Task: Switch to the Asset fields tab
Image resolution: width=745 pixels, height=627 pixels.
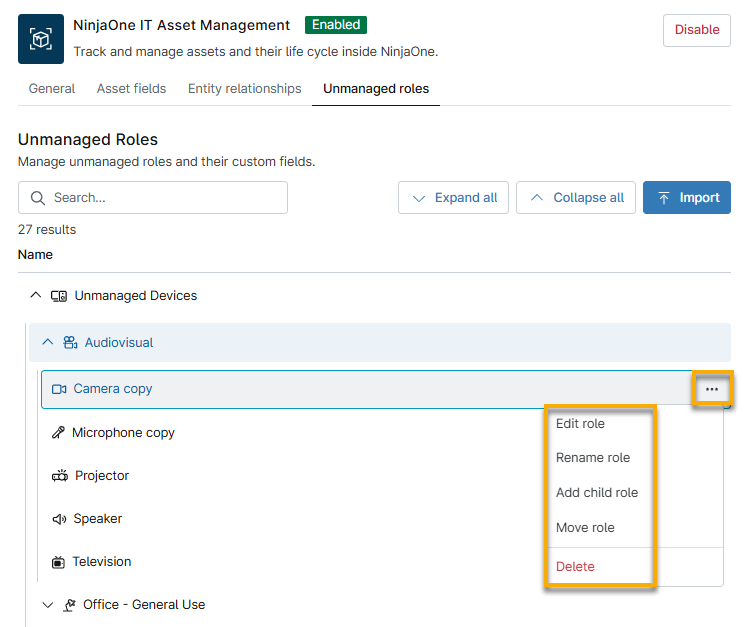Action: coord(131,89)
